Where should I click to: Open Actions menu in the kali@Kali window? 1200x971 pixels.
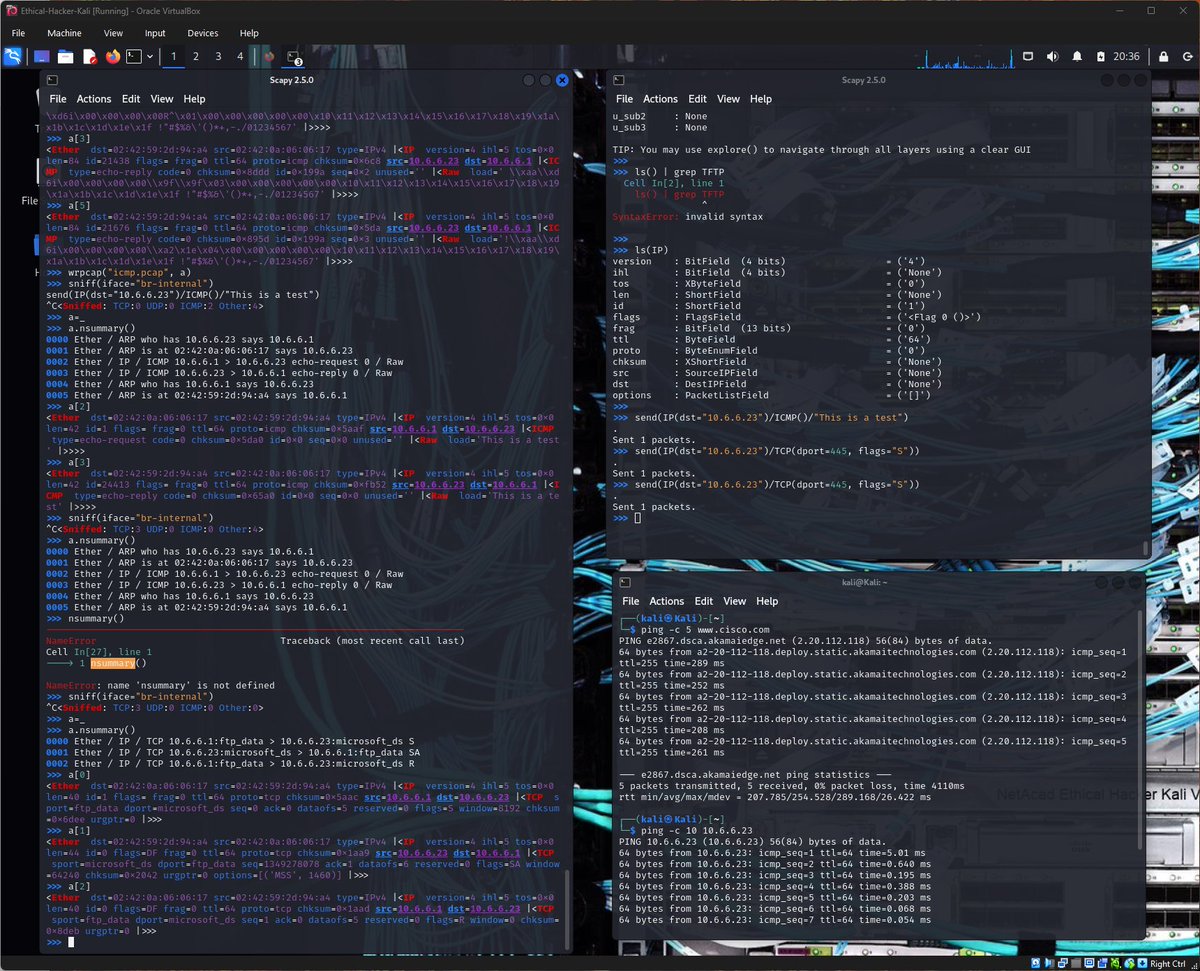[666, 601]
